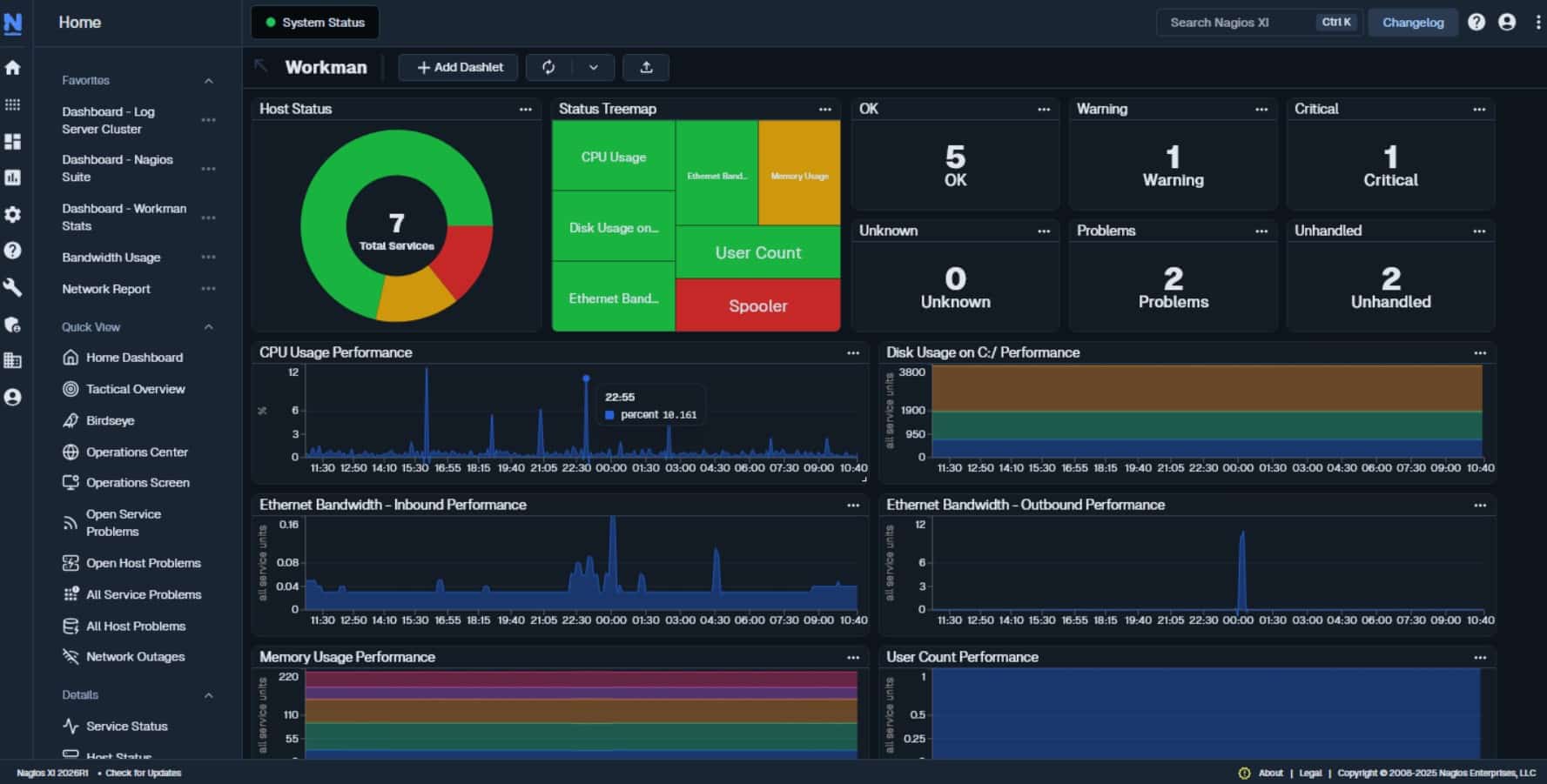
Task: Click the export upload icon in the toolbar
Action: click(647, 67)
